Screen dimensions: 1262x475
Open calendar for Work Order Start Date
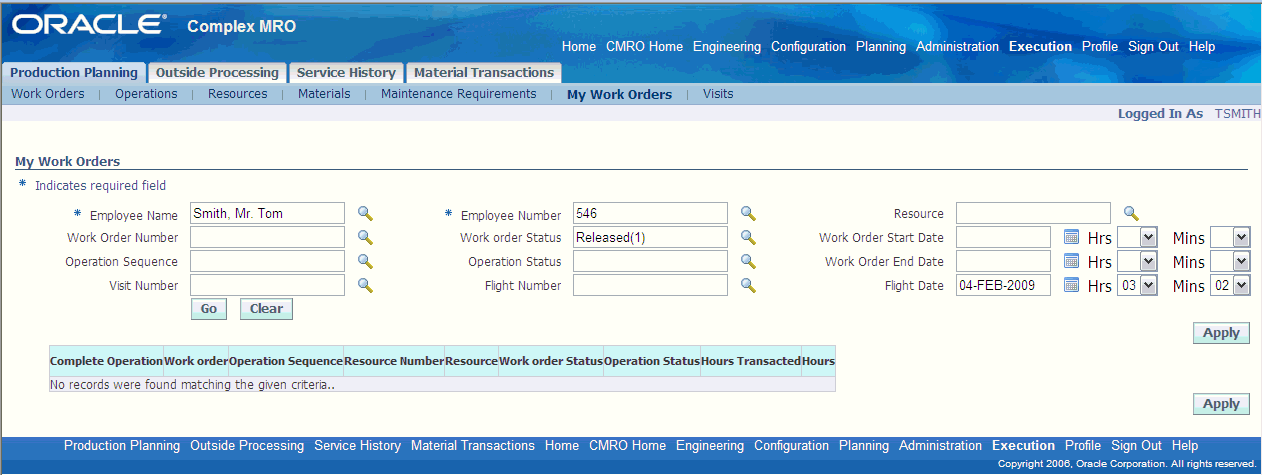click(x=1071, y=237)
